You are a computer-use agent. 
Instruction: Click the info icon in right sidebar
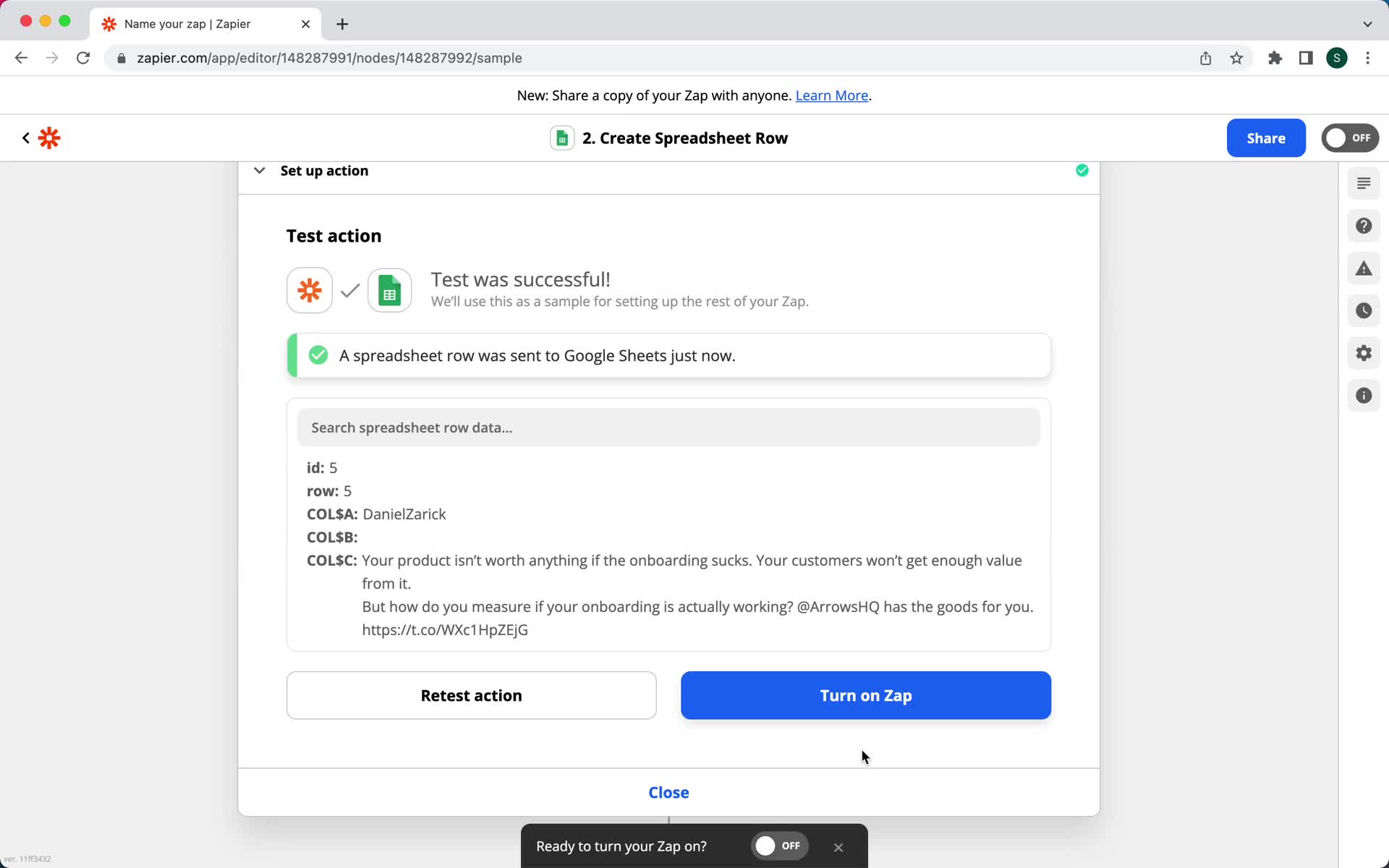point(1363,396)
